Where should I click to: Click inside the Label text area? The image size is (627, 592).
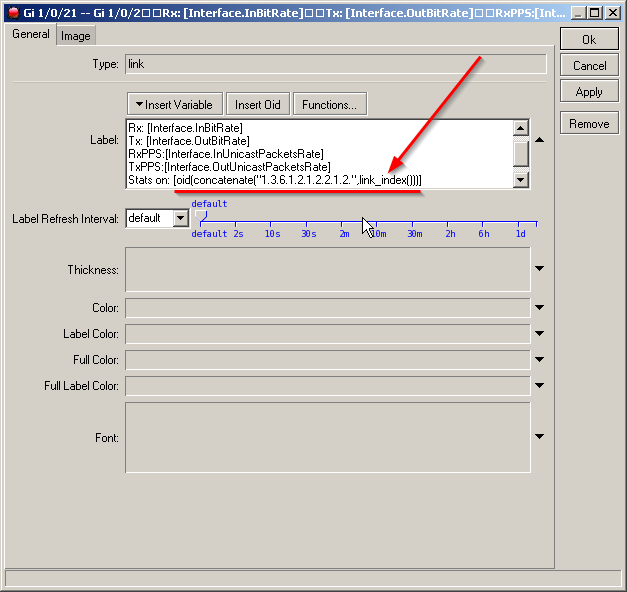pyautogui.click(x=319, y=154)
